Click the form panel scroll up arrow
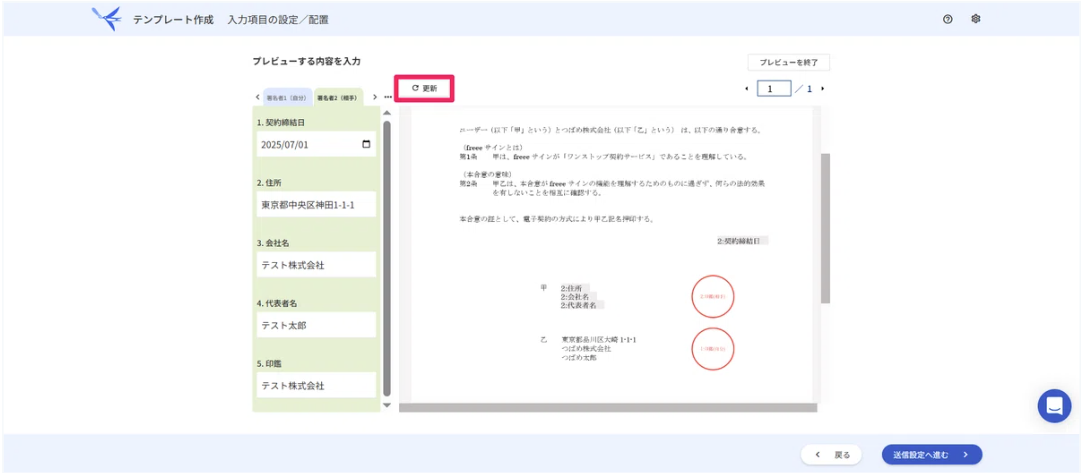 click(x=386, y=113)
